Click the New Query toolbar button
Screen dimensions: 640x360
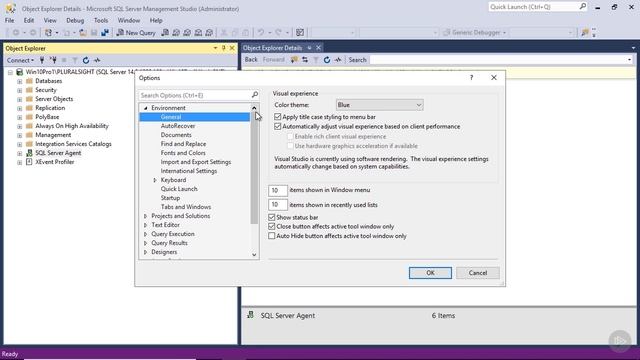(136, 33)
